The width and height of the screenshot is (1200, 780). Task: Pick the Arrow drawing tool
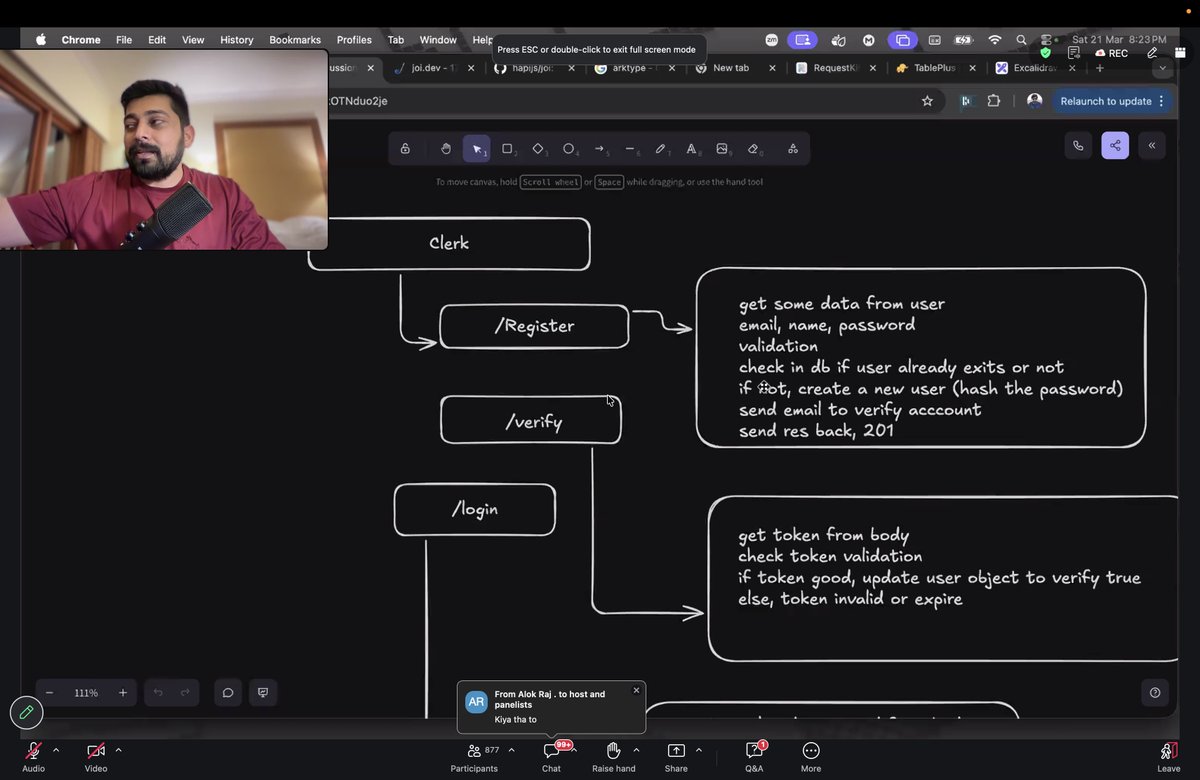coord(600,148)
